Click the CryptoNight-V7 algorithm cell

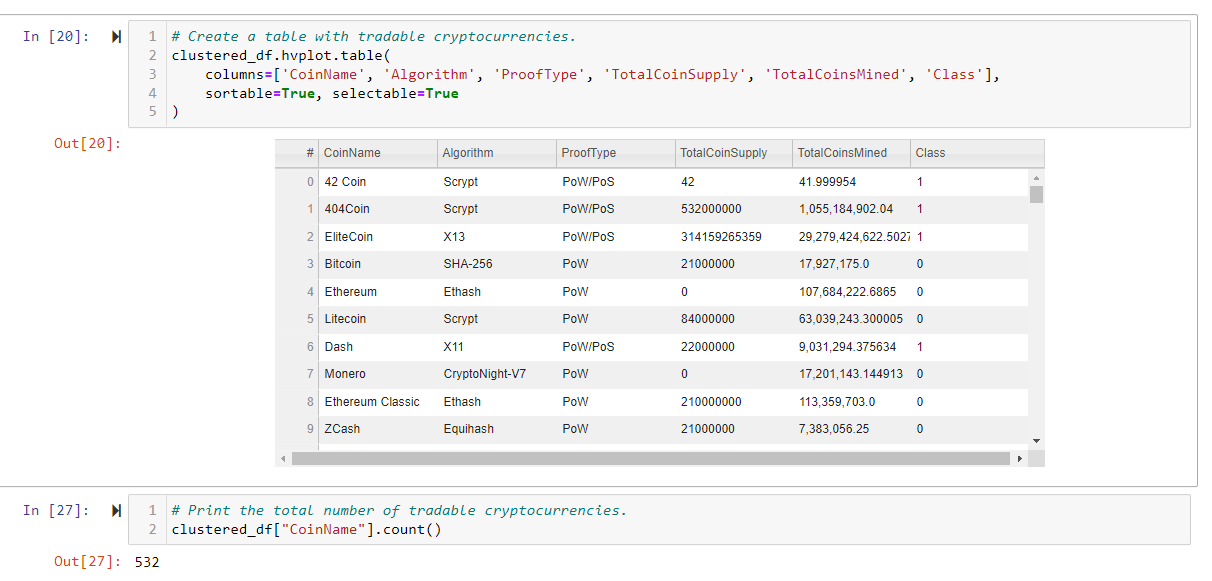(498, 374)
